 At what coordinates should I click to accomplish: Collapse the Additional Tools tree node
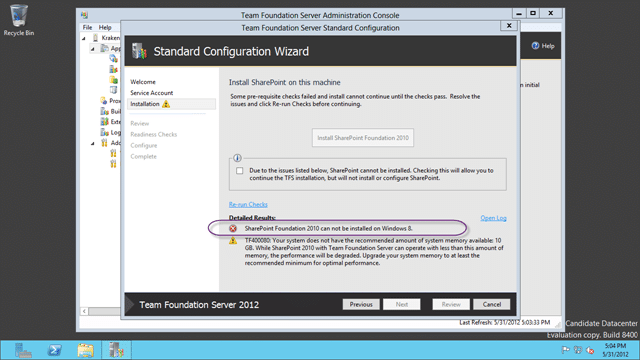click(x=93, y=143)
